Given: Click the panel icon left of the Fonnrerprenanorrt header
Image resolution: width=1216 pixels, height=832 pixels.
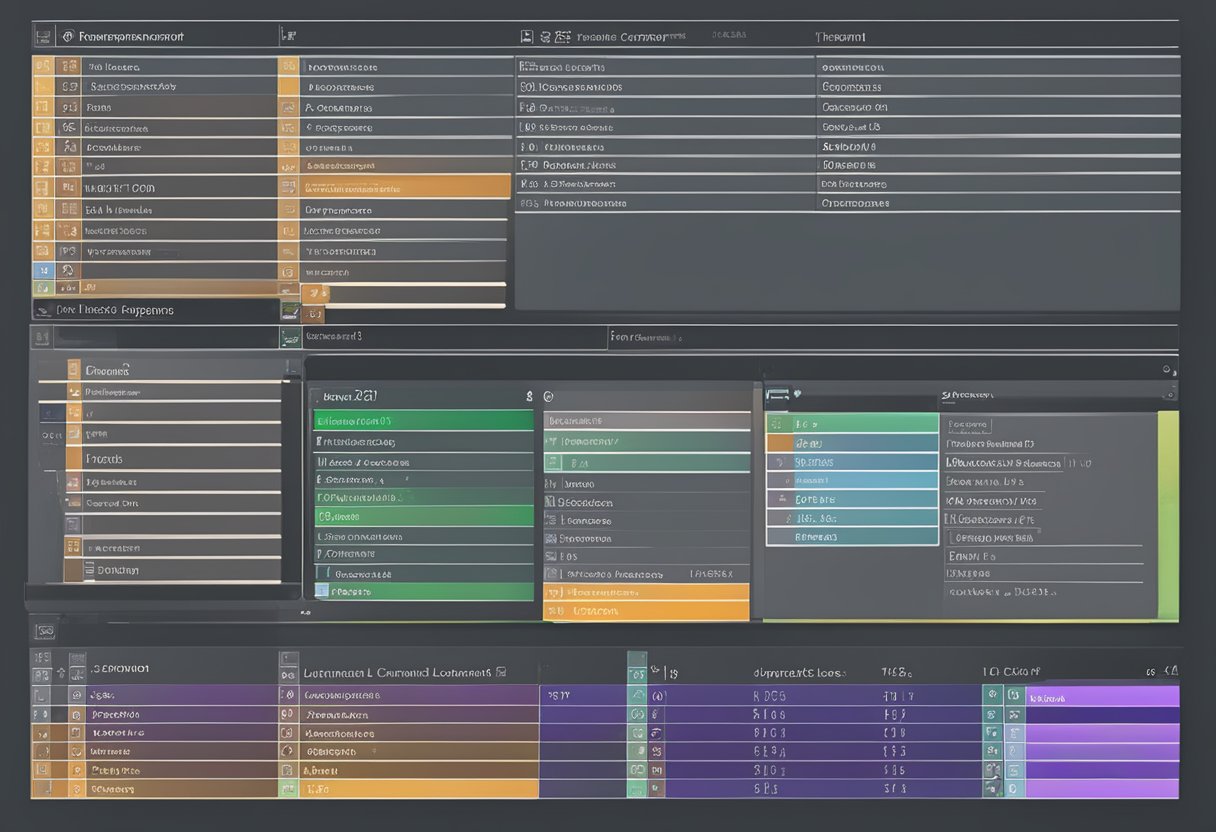Looking at the screenshot, I should click(42, 37).
